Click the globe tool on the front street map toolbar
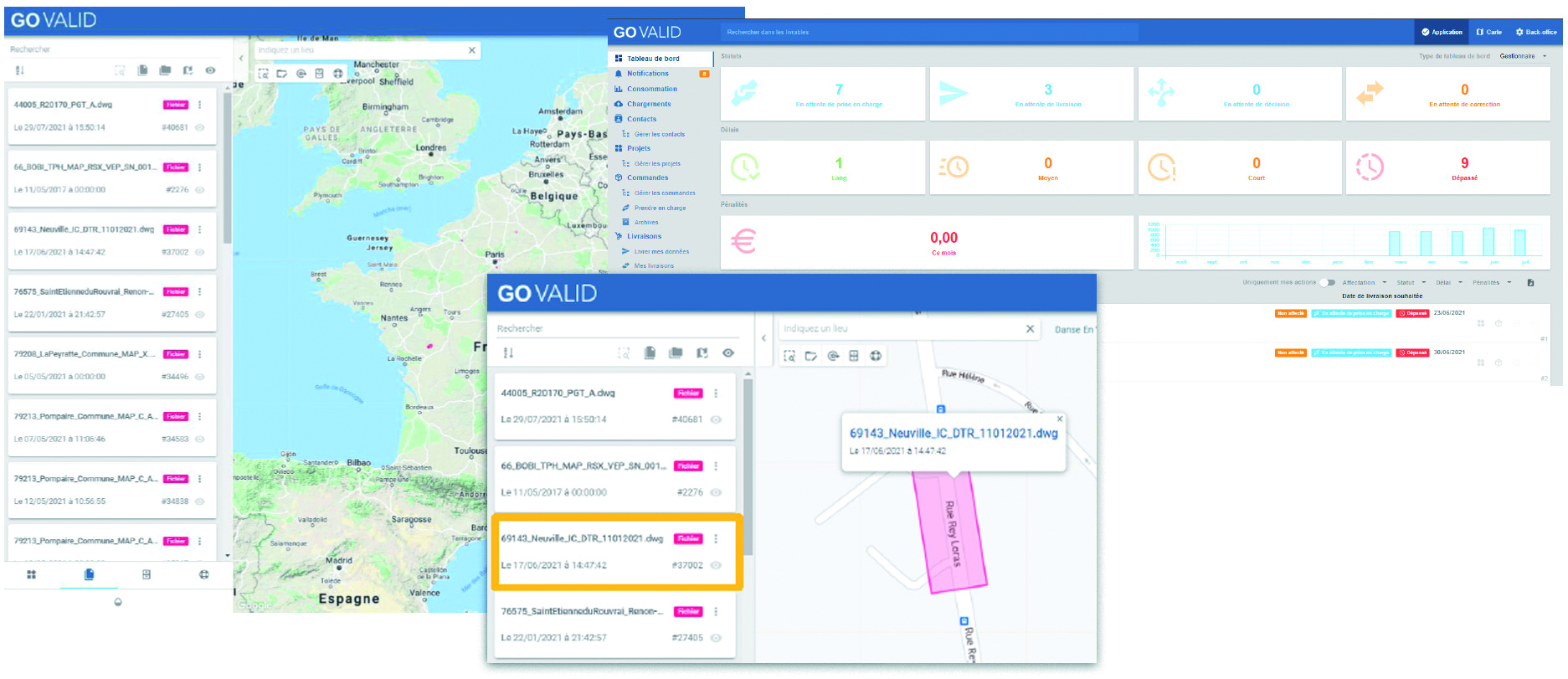This screenshot has height=679, width=1568. (876, 356)
